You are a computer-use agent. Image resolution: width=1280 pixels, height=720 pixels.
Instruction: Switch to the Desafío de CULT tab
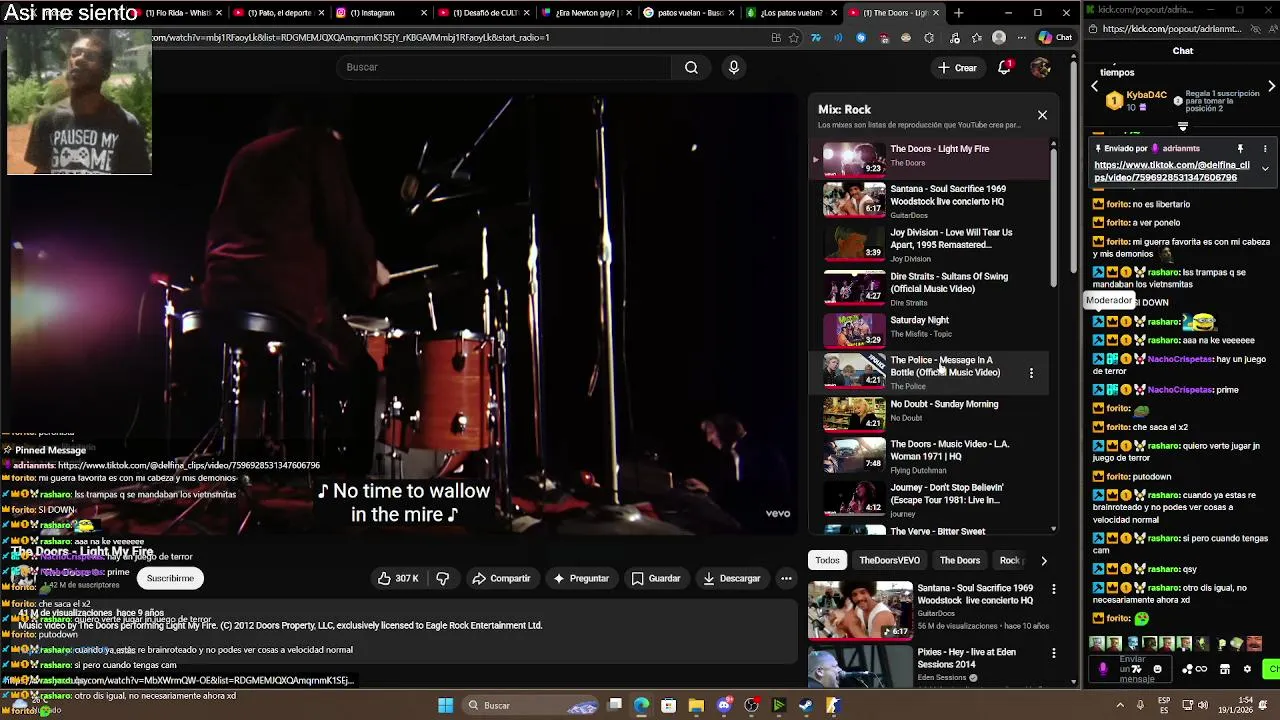pyautogui.click(x=484, y=13)
